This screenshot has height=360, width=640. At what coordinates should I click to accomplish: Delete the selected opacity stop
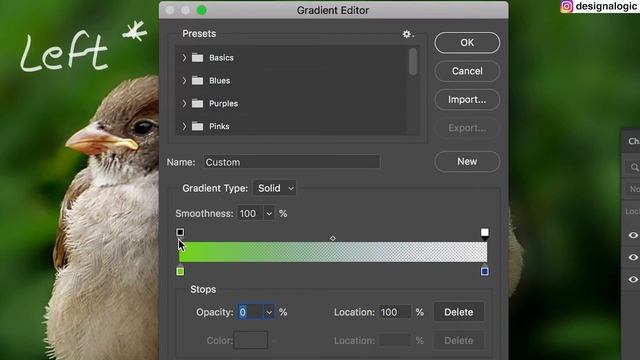[x=458, y=312]
